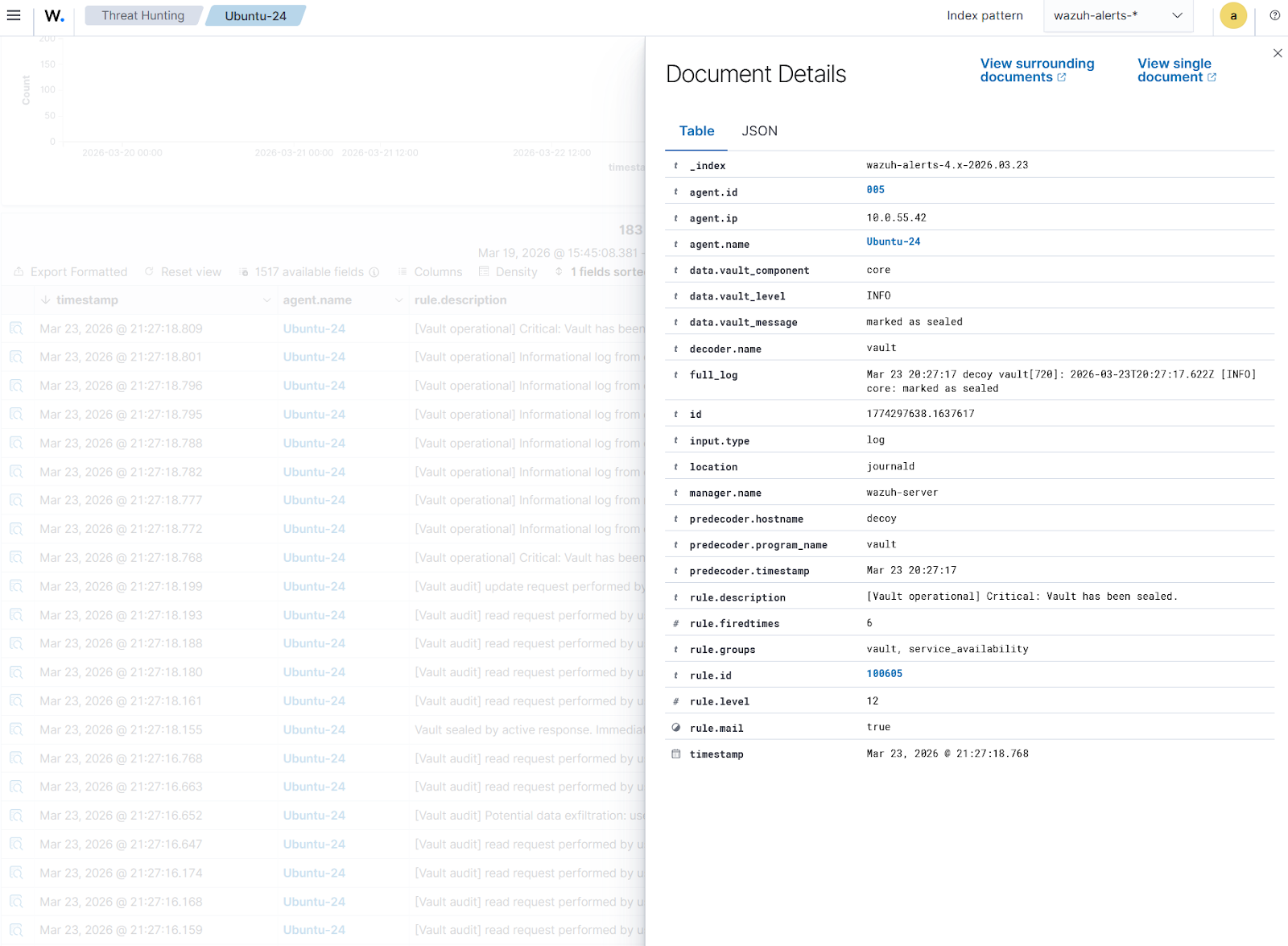The height and width of the screenshot is (946, 1288).
Task: Inspect the 21:27:16.652 row document icon
Action: 16,816
